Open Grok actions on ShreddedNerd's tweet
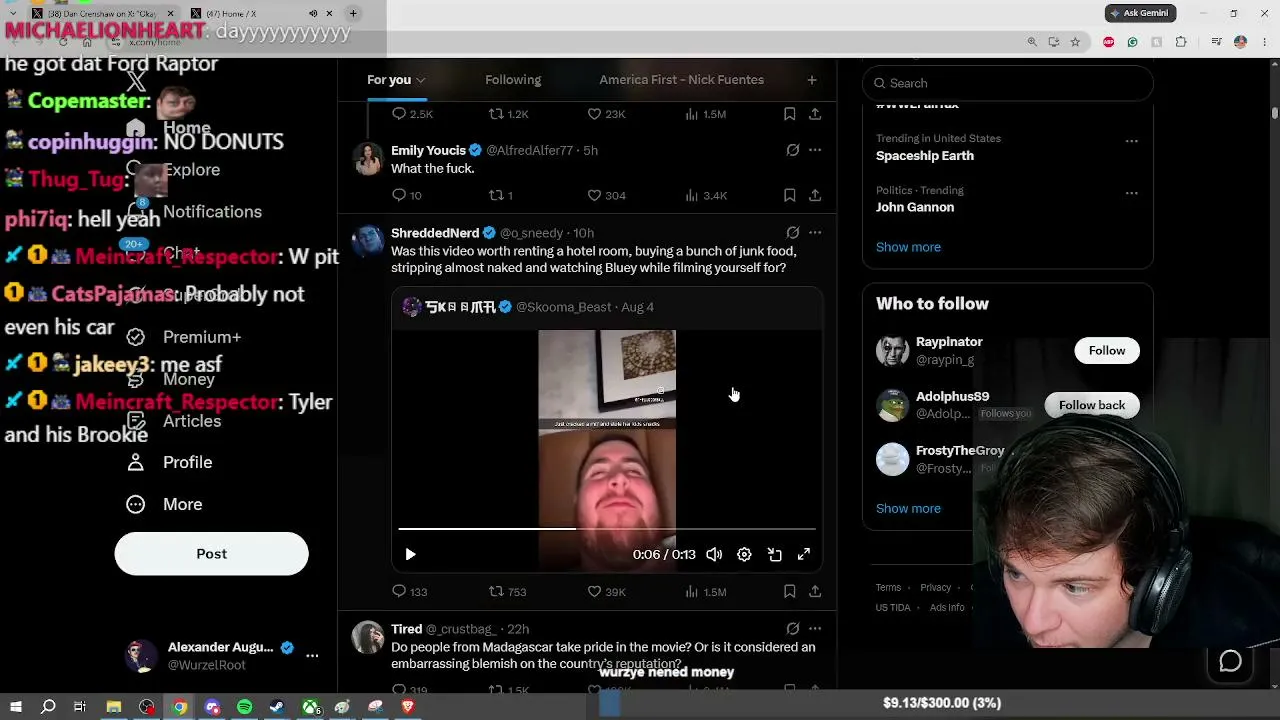The image size is (1280, 720). [x=793, y=233]
